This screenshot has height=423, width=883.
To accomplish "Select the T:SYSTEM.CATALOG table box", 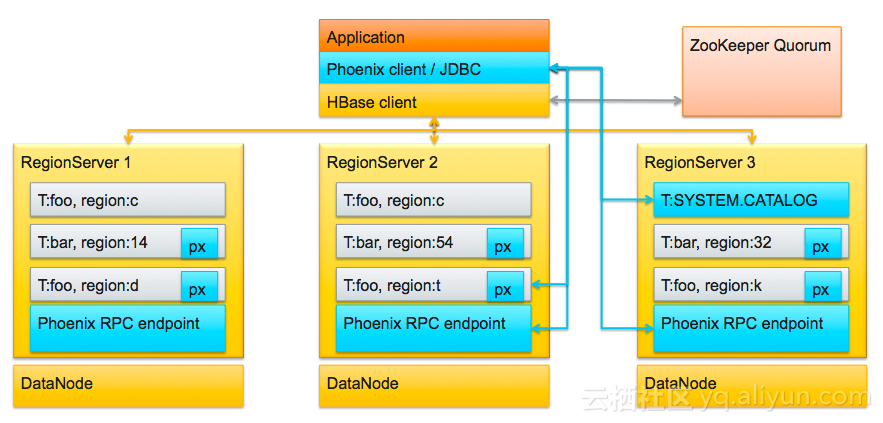I will point(751,199).
